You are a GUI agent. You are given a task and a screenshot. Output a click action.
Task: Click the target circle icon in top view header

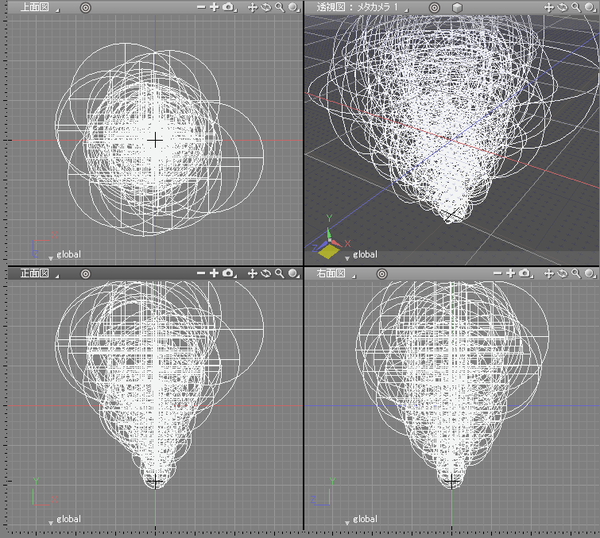click(85, 7)
